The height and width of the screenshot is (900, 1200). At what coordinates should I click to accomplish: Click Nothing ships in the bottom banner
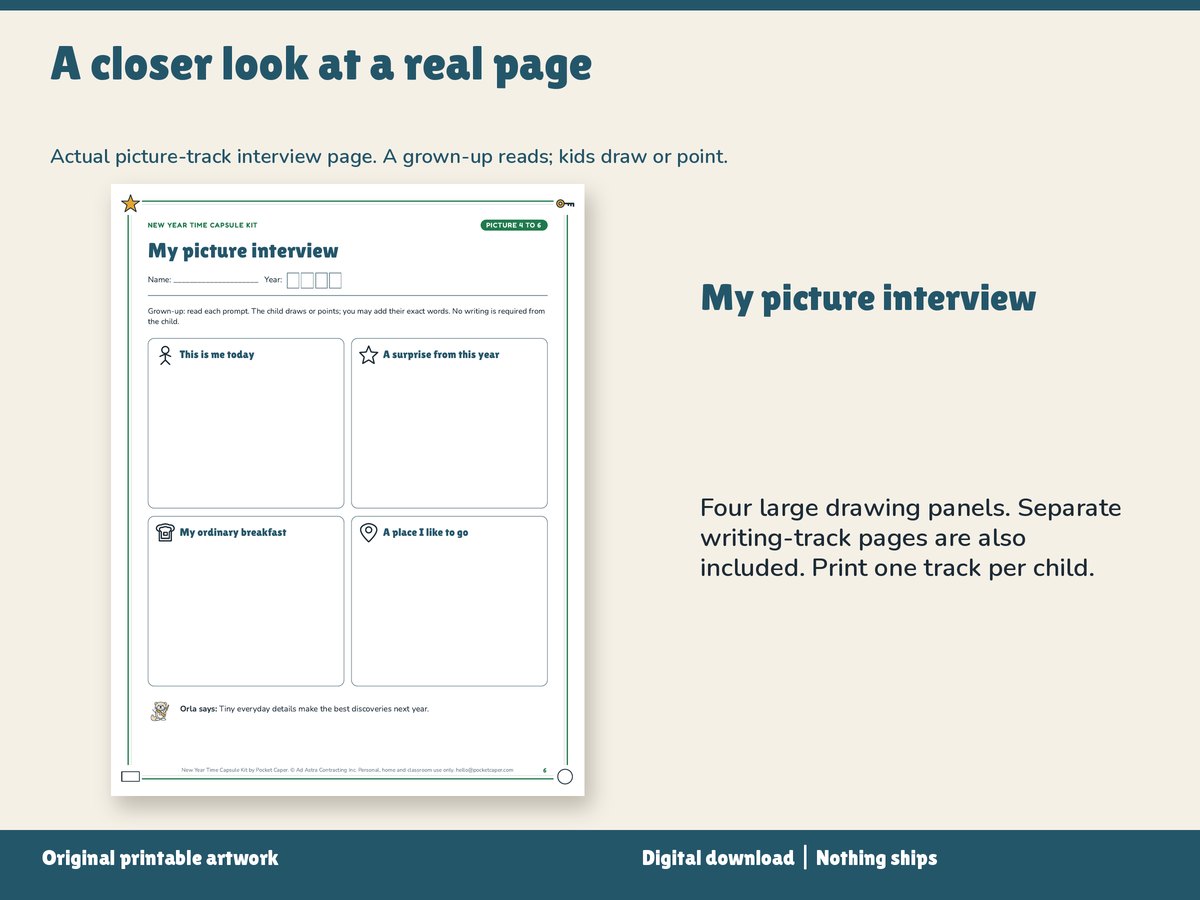tap(877, 858)
